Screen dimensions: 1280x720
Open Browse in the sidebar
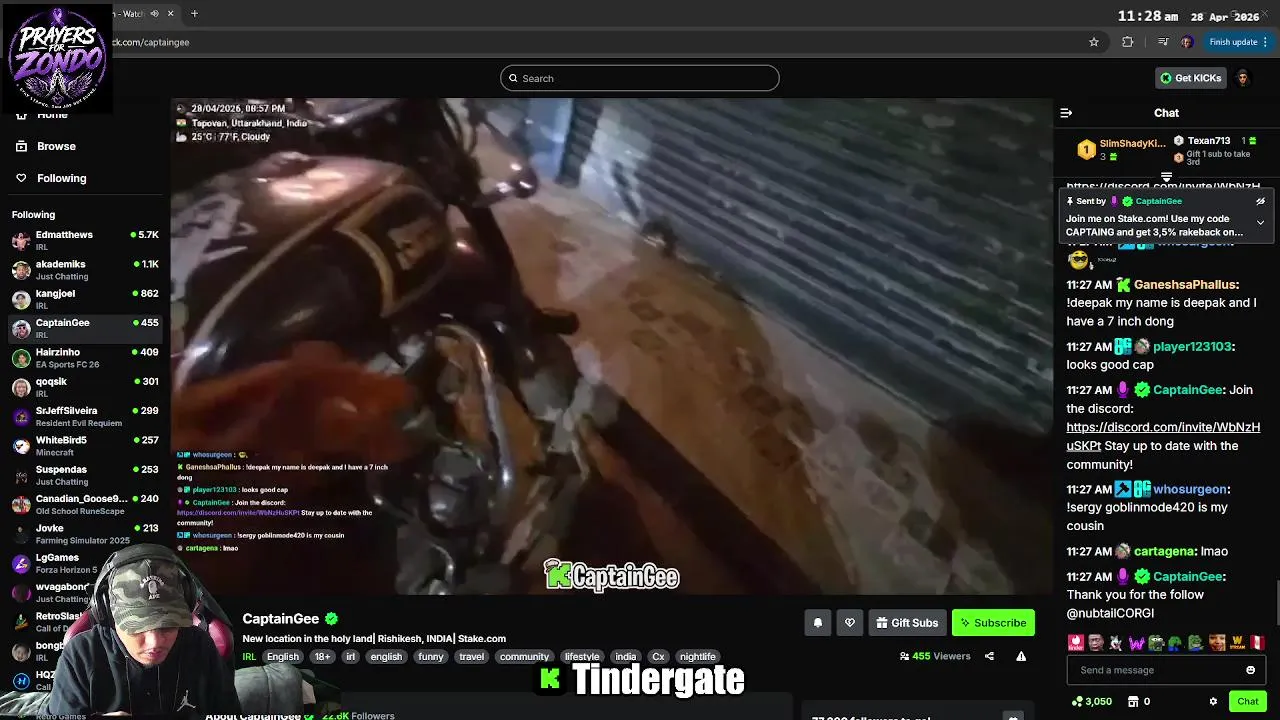coord(56,146)
